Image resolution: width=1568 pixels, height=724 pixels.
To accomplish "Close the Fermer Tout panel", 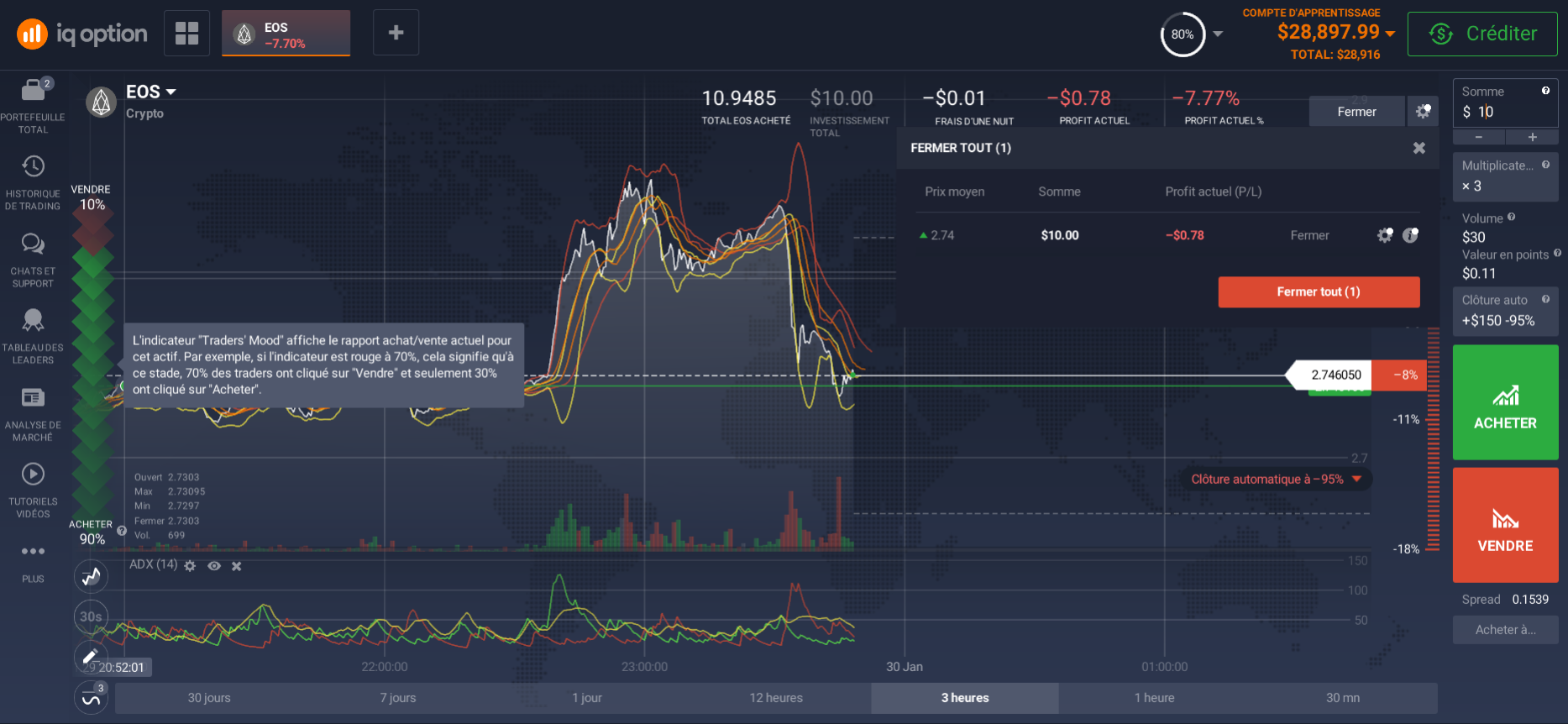I will point(1419,148).
